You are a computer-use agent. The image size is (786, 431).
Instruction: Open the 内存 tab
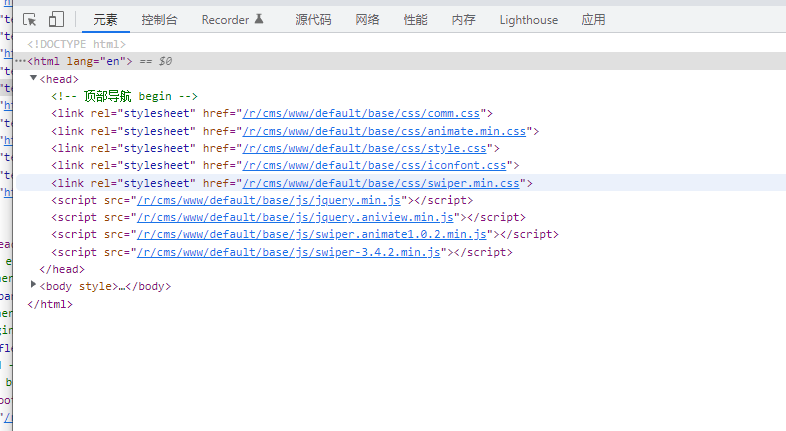463,19
